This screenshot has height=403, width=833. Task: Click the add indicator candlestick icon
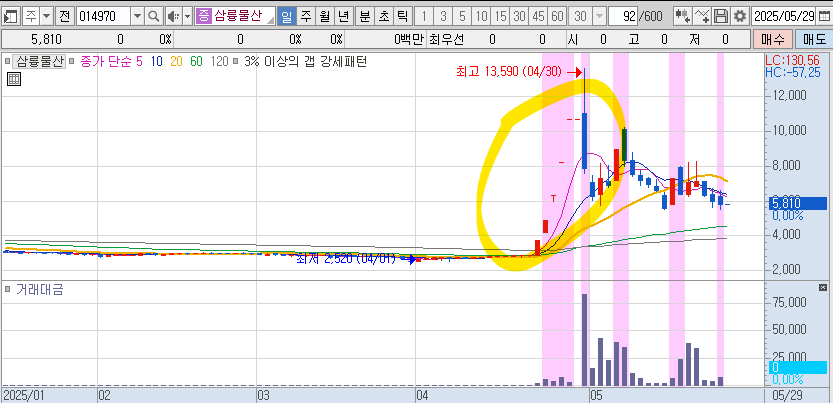[682, 16]
